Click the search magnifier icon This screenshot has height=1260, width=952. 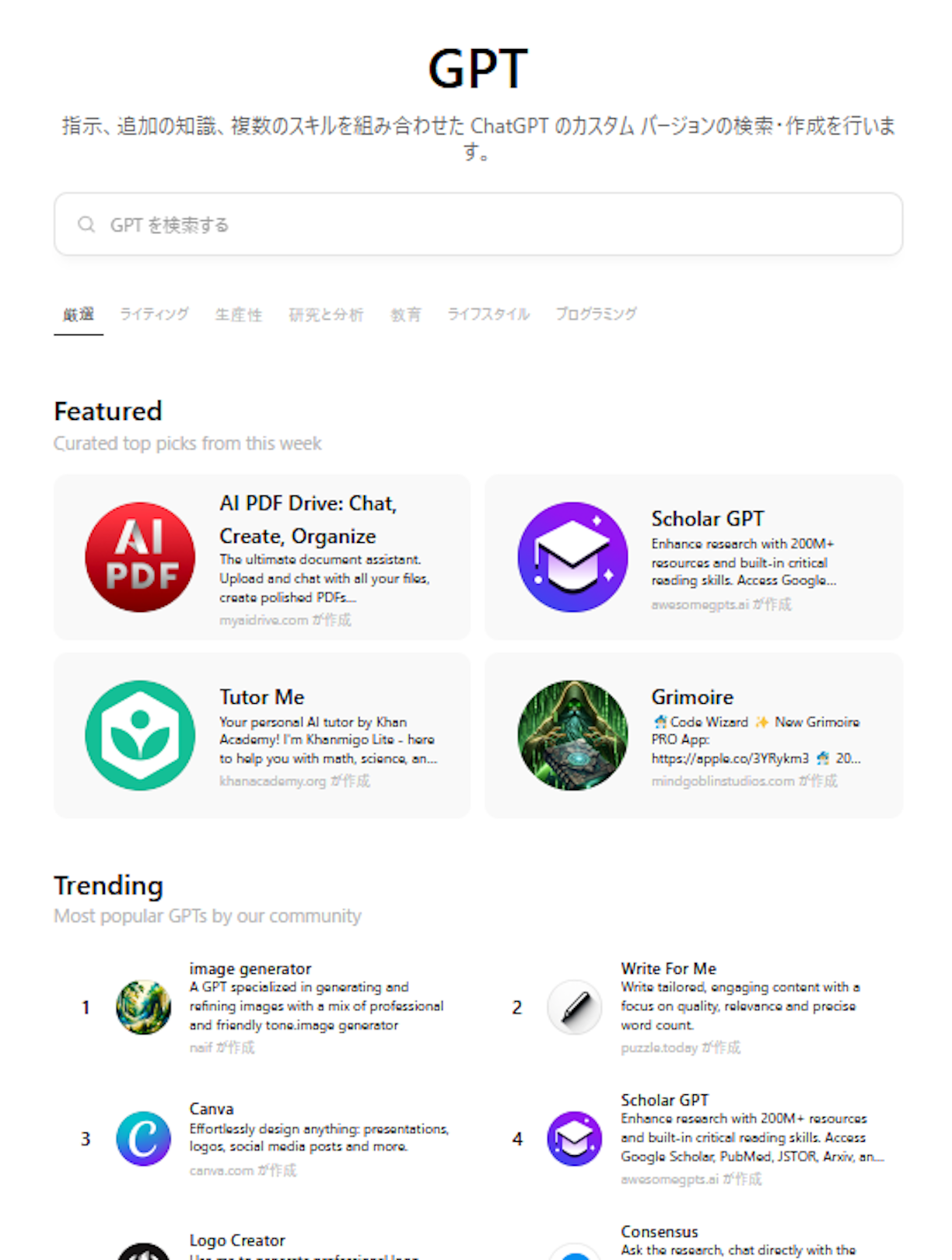(x=86, y=225)
